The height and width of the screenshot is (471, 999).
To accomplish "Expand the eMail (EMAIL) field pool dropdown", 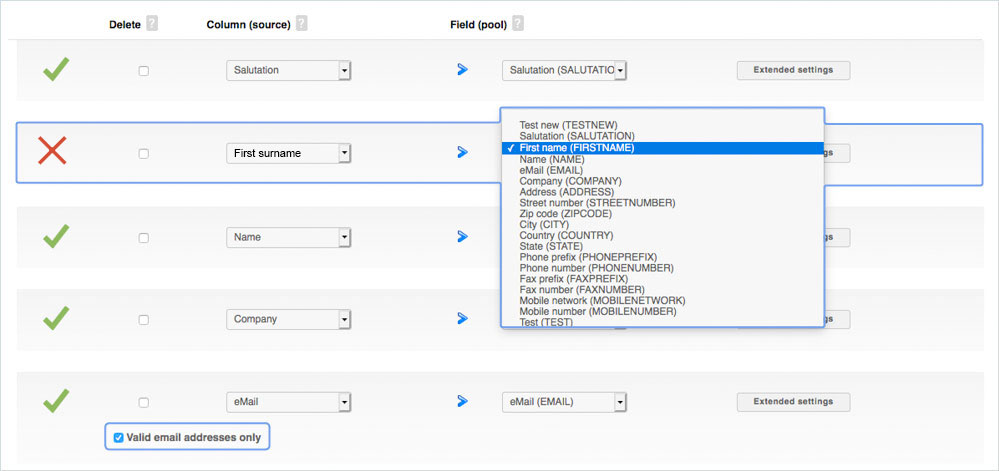I will 564,402.
